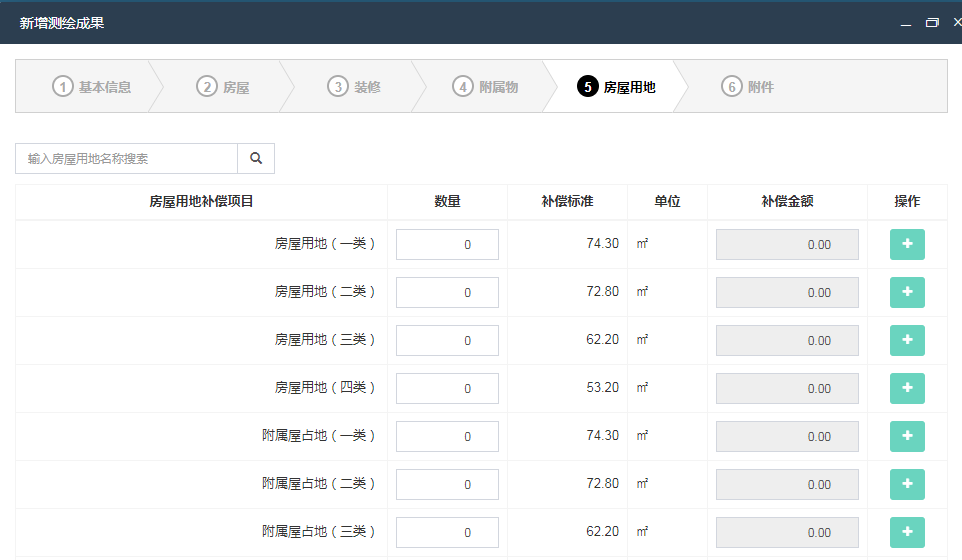The width and height of the screenshot is (962, 560).
Task: Click quantity field for 房屋用地（二类）
Action: click(x=447, y=292)
